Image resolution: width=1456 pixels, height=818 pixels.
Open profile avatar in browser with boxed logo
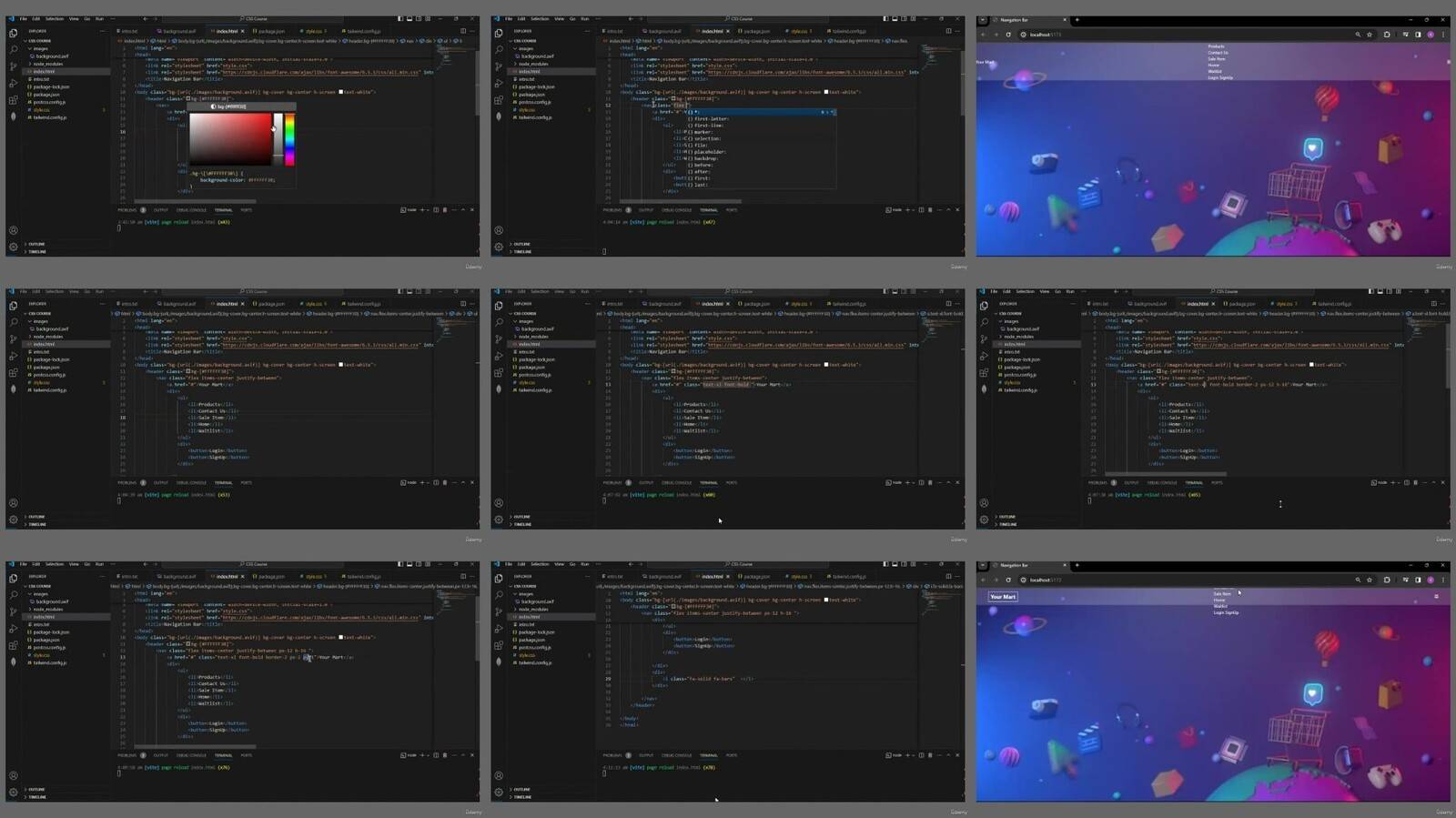pos(1431,580)
